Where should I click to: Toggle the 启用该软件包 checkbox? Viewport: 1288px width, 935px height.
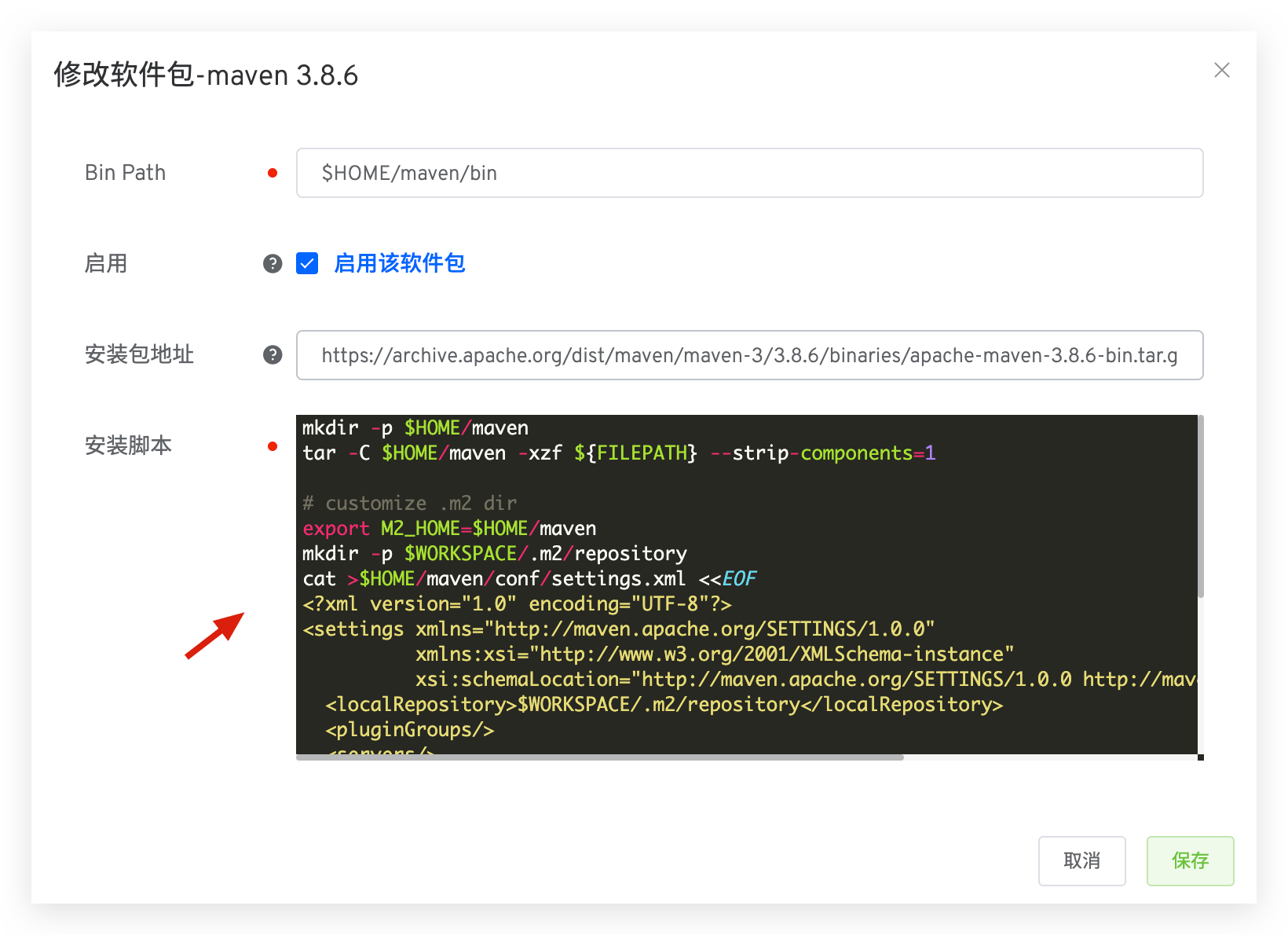coord(307,264)
